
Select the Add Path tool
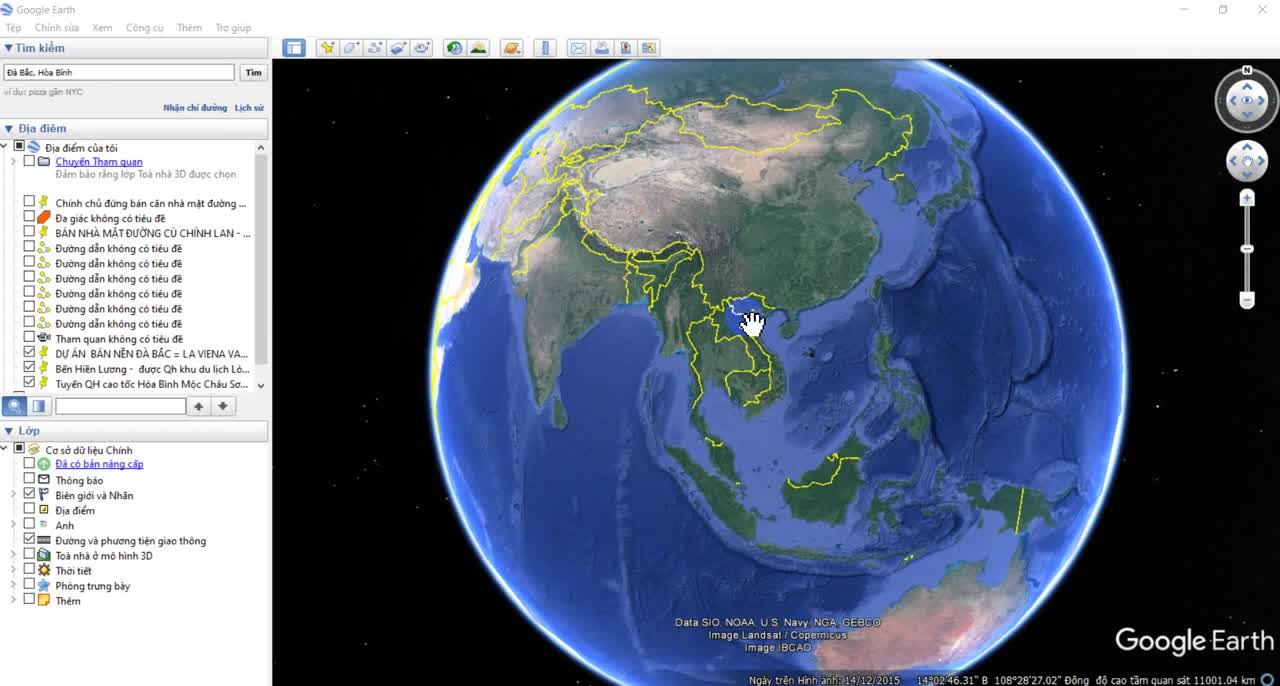tap(375, 48)
